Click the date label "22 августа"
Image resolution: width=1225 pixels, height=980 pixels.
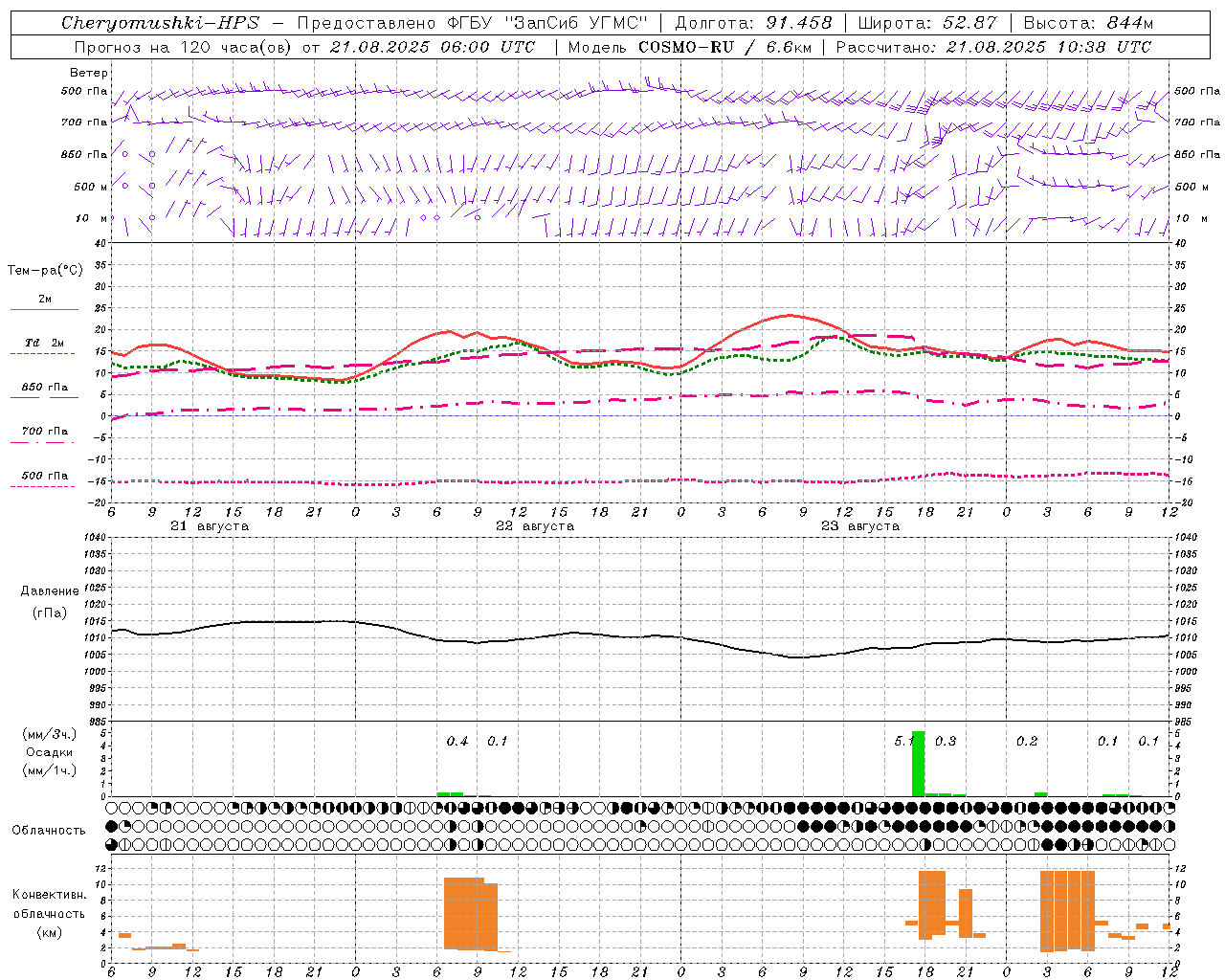534,526
